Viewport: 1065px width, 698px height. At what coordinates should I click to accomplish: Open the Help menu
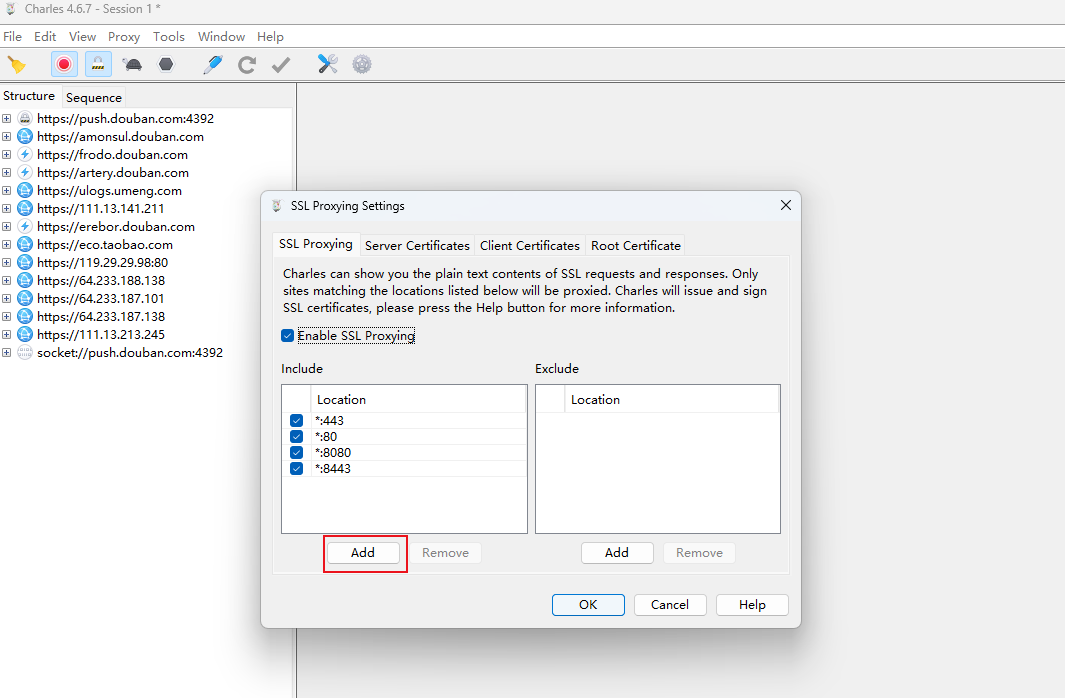[270, 37]
